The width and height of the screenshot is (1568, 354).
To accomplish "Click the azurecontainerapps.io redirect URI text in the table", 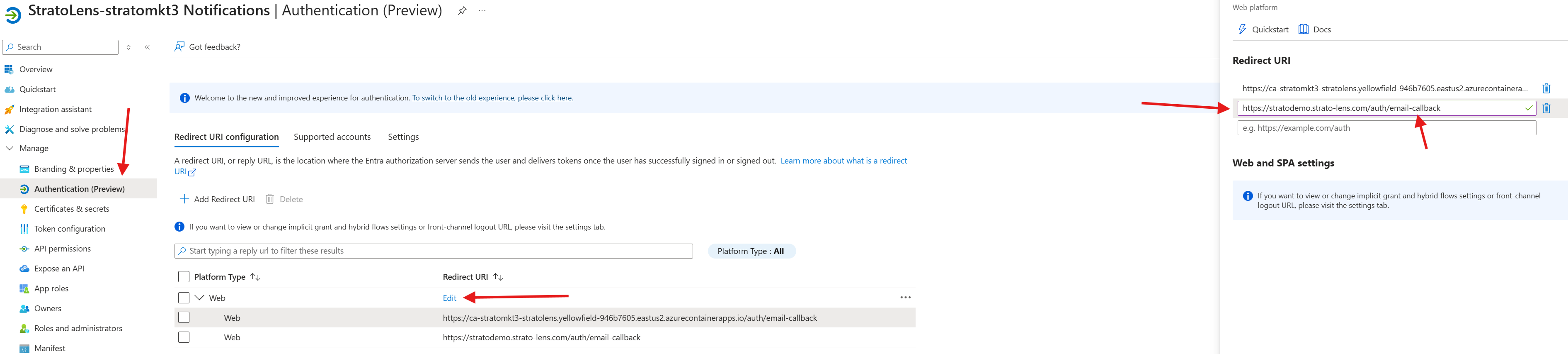I will (629, 318).
